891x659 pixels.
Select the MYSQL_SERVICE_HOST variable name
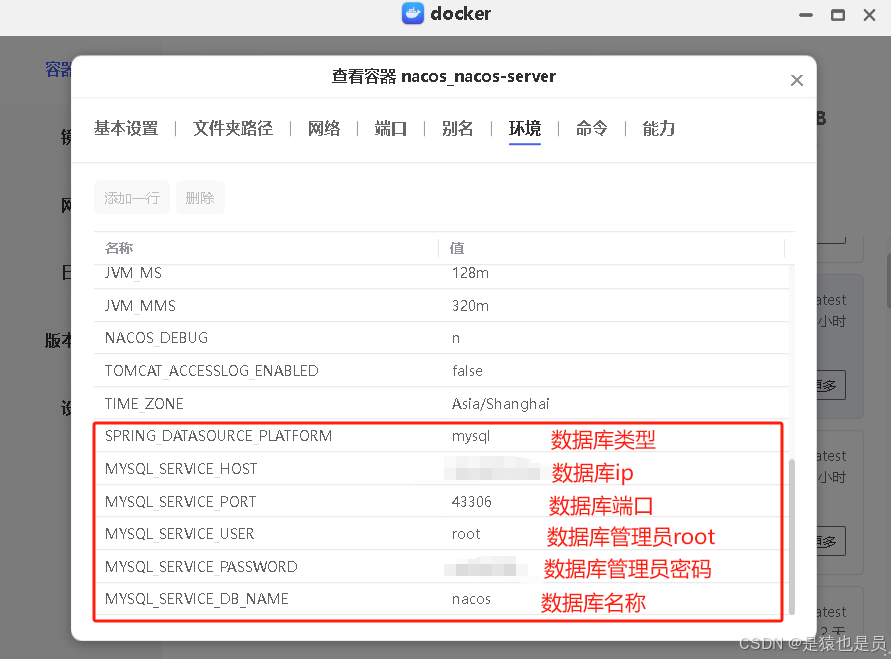181,469
